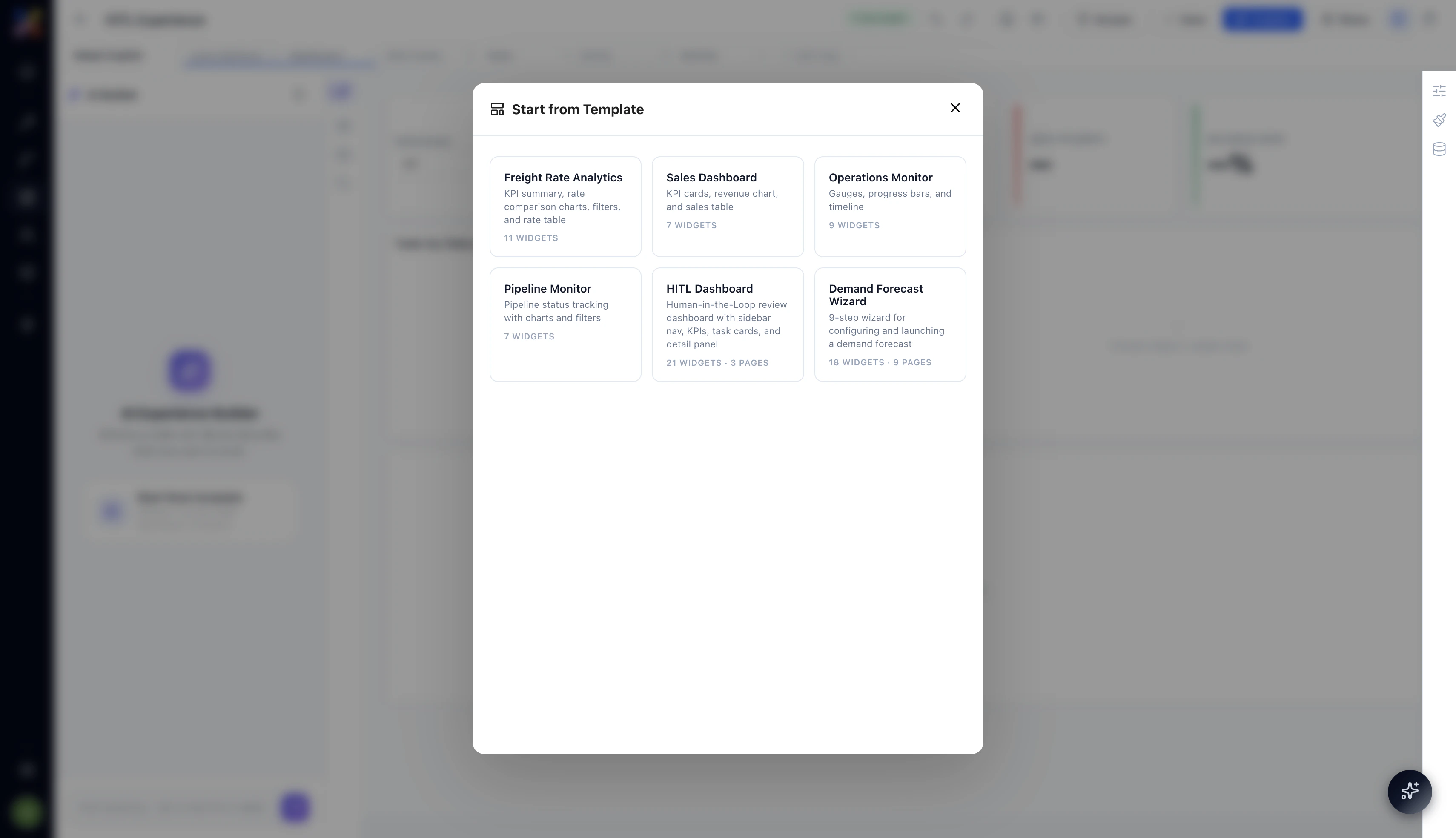Select the Freight Rate Analytics template

[x=565, y=206]
